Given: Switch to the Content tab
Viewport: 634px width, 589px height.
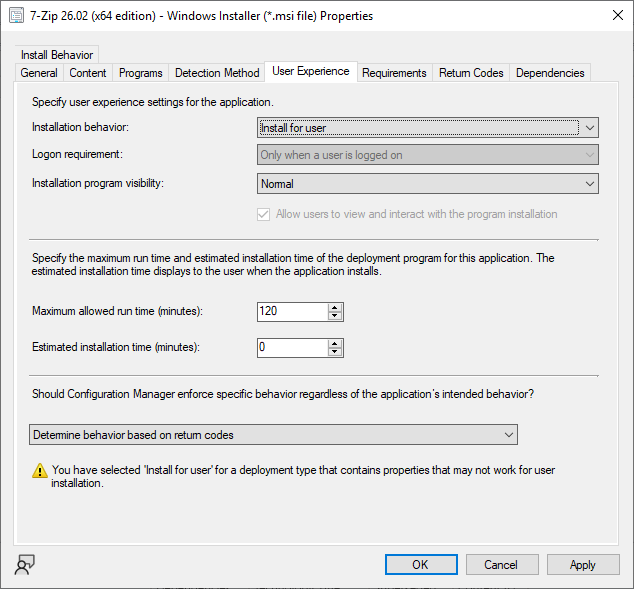Looking at the screenshot, I should (x=88, y=73).
